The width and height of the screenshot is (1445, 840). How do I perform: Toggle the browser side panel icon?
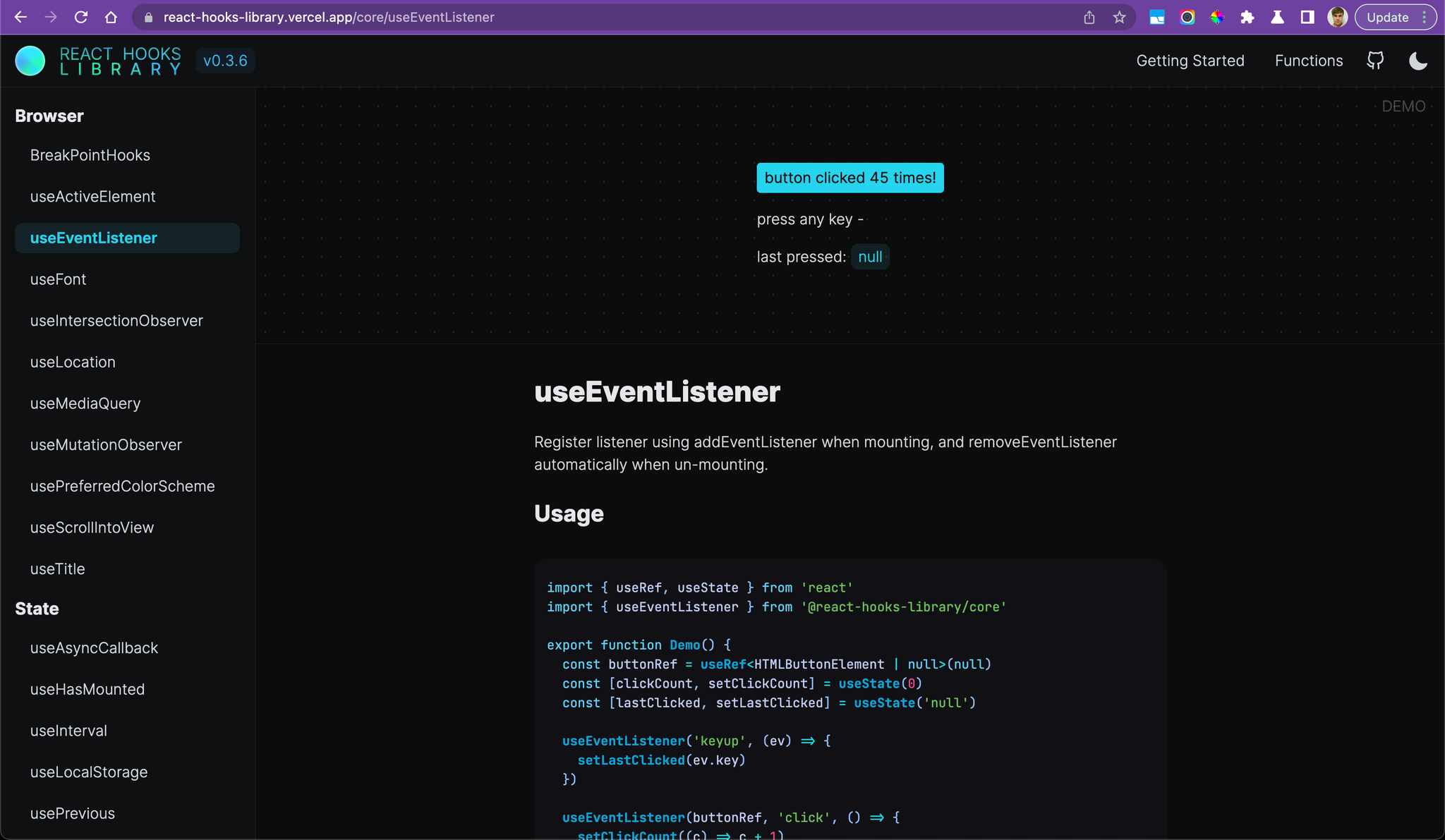tap(1307, 17)
